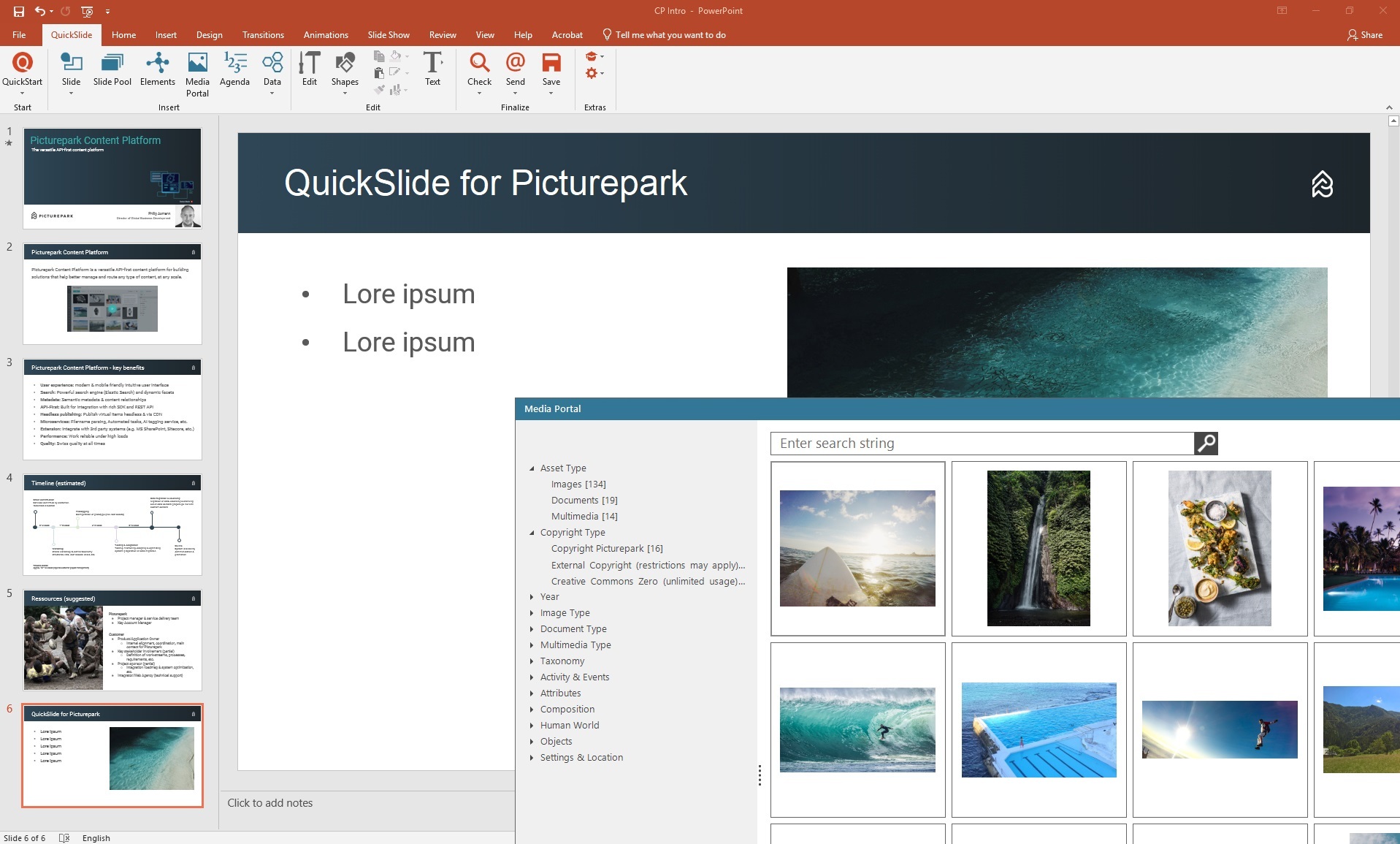Image resolution: width=1400 pixels, height=844 pixels.
Task: Click the Human World filter label
Action: 570,726
